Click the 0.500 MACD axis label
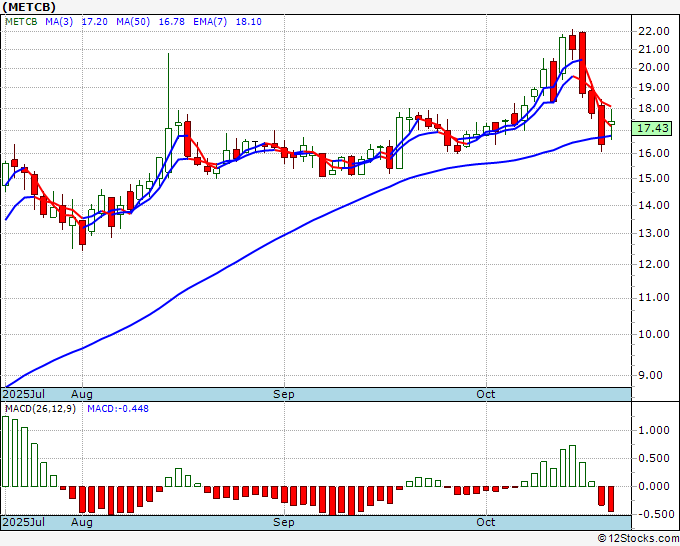The image size is (680, 546). (654, 458)
